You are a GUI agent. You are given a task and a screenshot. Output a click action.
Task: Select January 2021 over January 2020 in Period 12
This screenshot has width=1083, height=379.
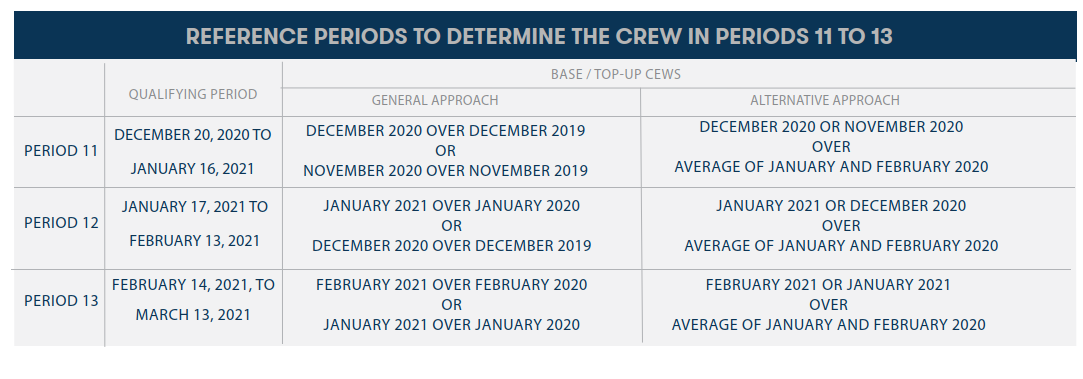tap(452, 206)
